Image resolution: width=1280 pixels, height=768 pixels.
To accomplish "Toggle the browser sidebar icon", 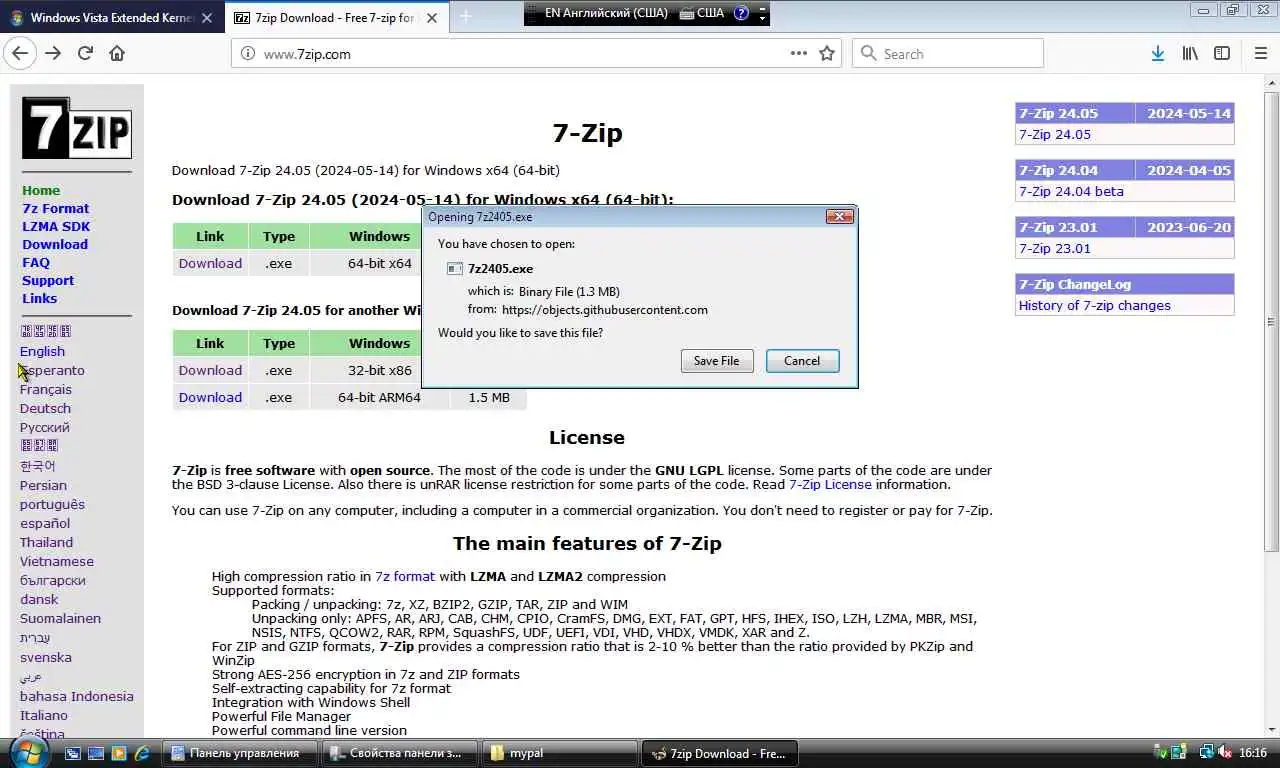I will (x=1222, y=54).
